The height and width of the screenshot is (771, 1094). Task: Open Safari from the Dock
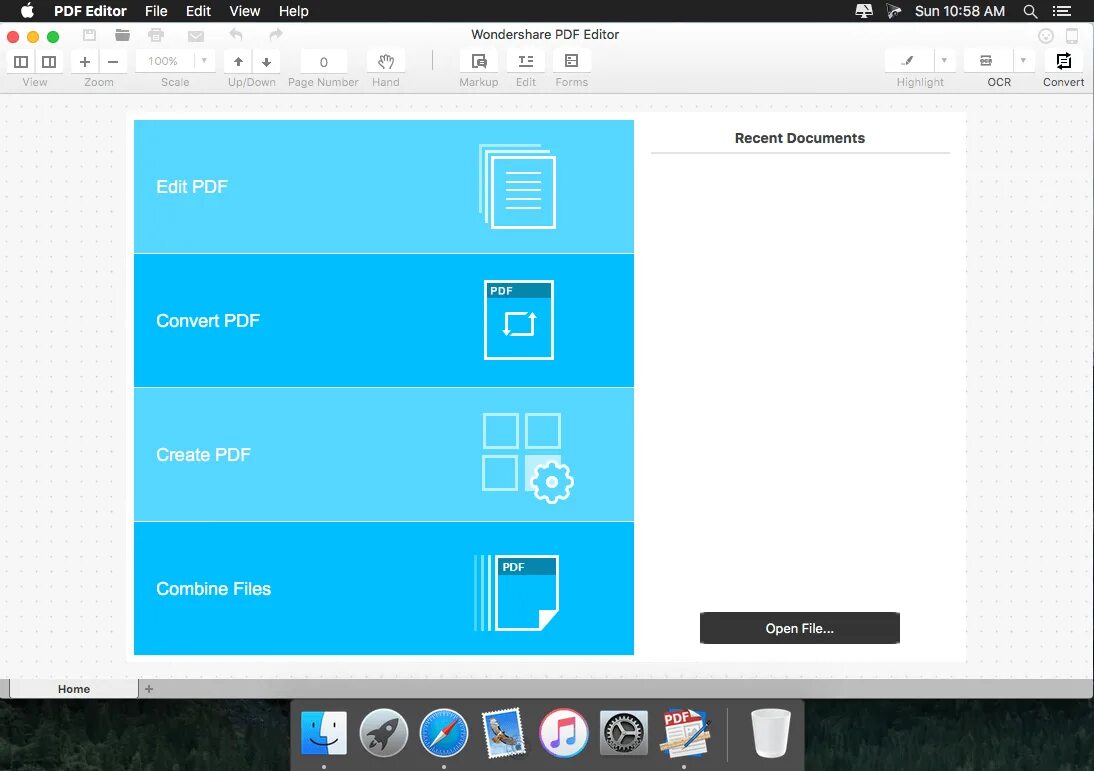click(444, 733)
